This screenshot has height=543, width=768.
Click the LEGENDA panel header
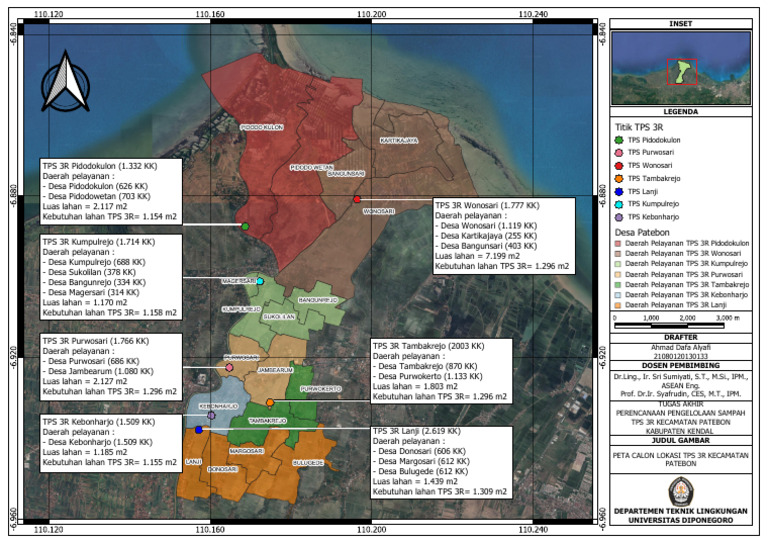[x=680, y=112]
